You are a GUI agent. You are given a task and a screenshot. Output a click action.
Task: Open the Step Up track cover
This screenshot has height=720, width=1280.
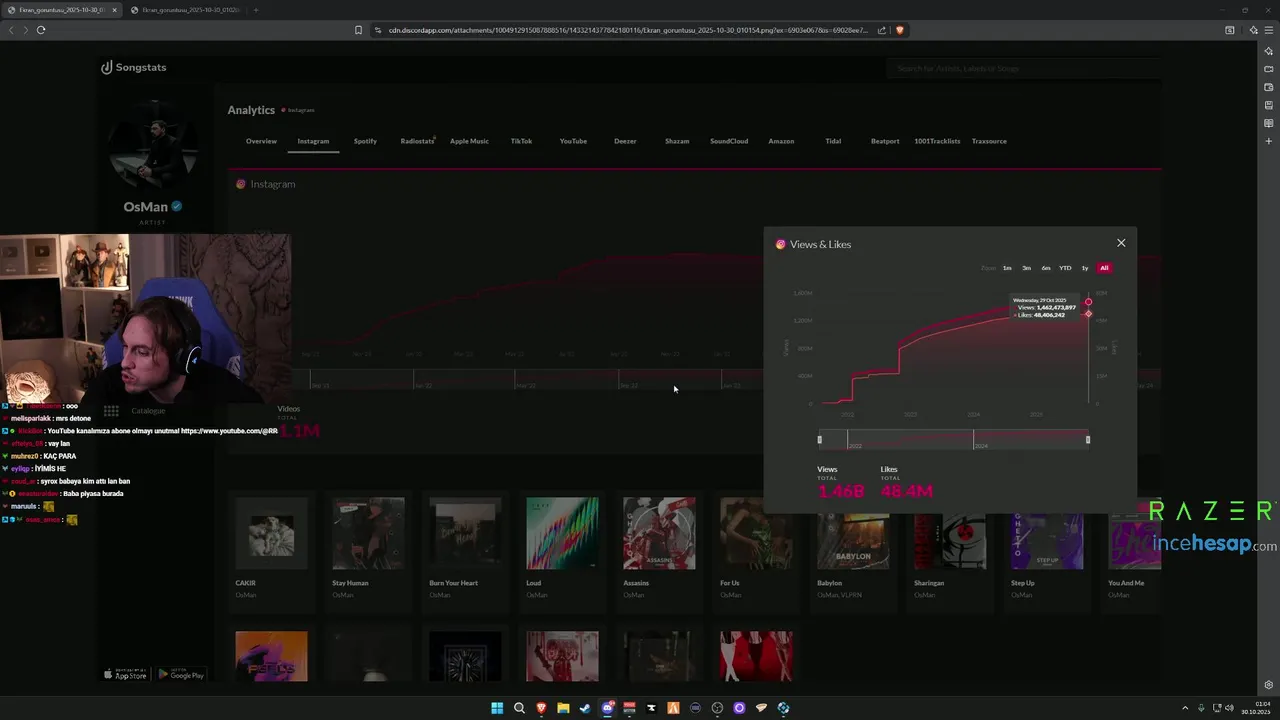(1047, 541)
